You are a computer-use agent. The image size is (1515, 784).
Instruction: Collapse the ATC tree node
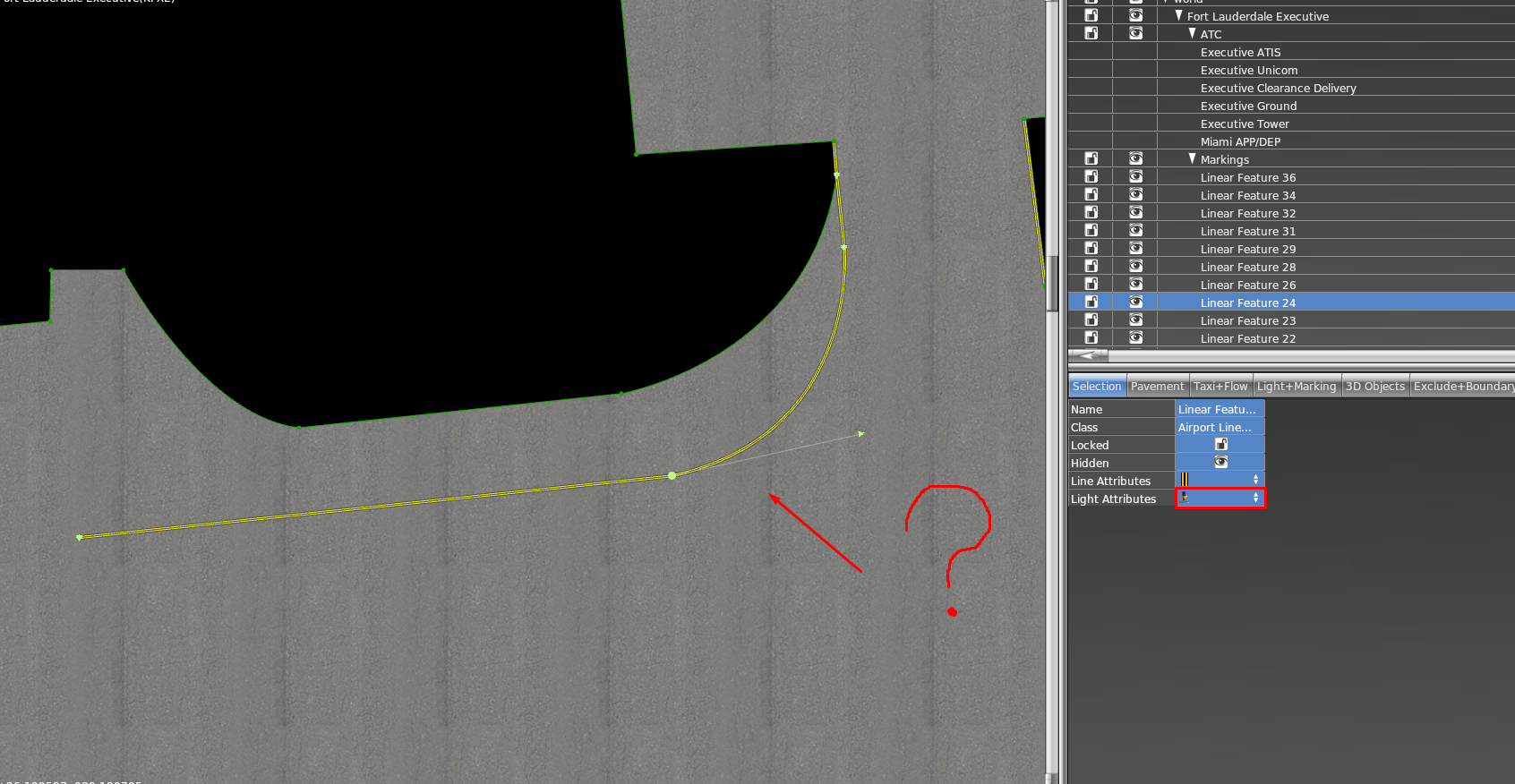click(1192, 33)
